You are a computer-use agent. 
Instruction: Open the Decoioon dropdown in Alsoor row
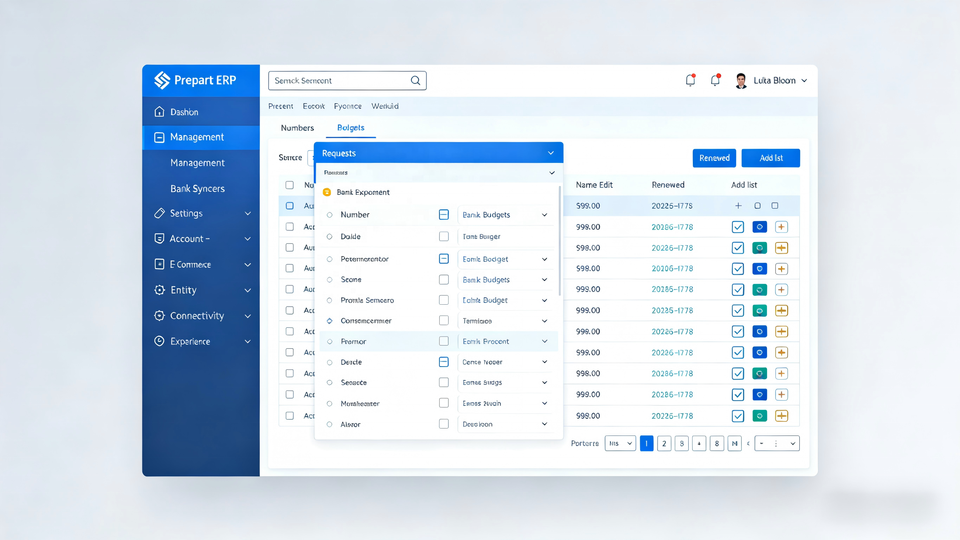click(505, 424)
